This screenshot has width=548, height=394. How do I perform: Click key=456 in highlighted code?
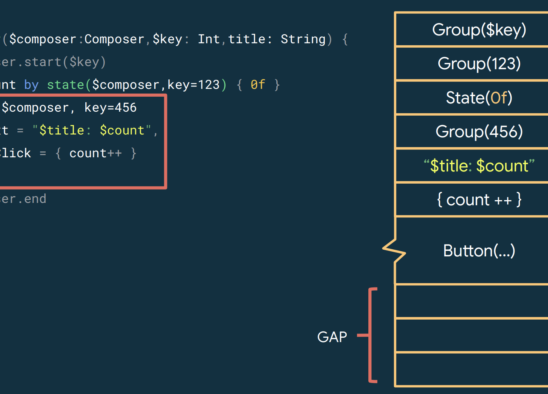[x=110, y=108]
